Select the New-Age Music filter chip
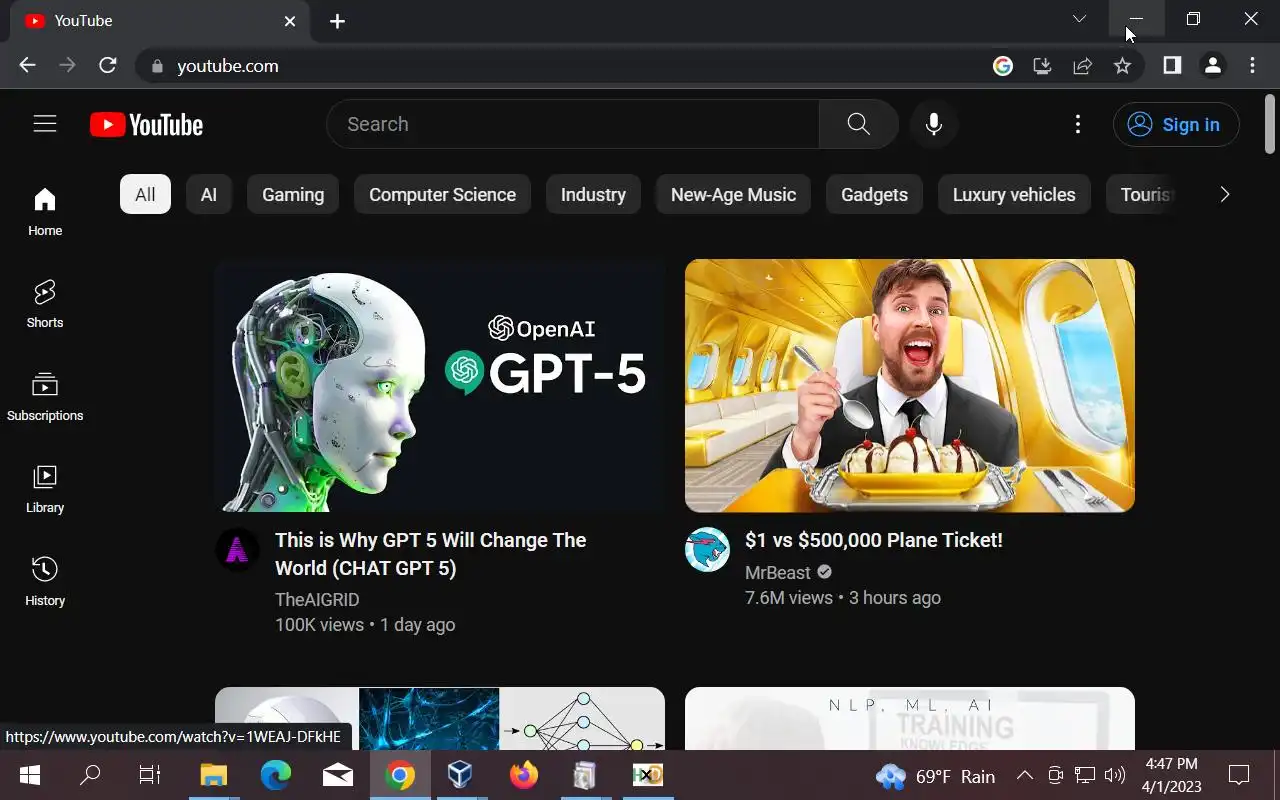This screenshot has height=800, width=1280. pos(733,194)
